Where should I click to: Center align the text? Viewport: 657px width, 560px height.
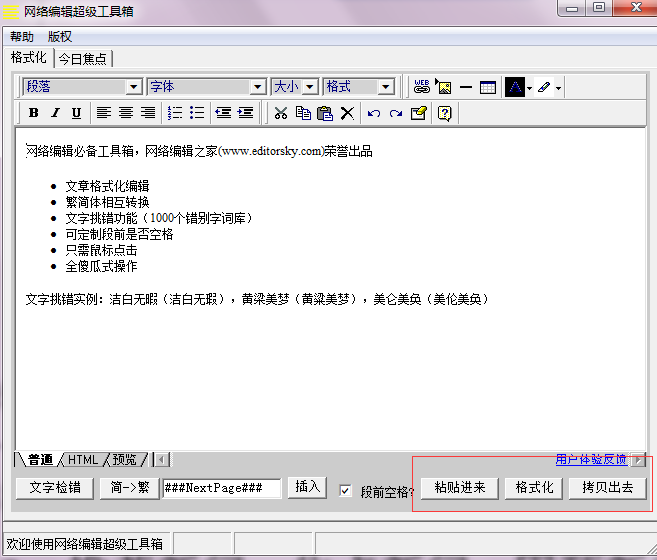126,113
